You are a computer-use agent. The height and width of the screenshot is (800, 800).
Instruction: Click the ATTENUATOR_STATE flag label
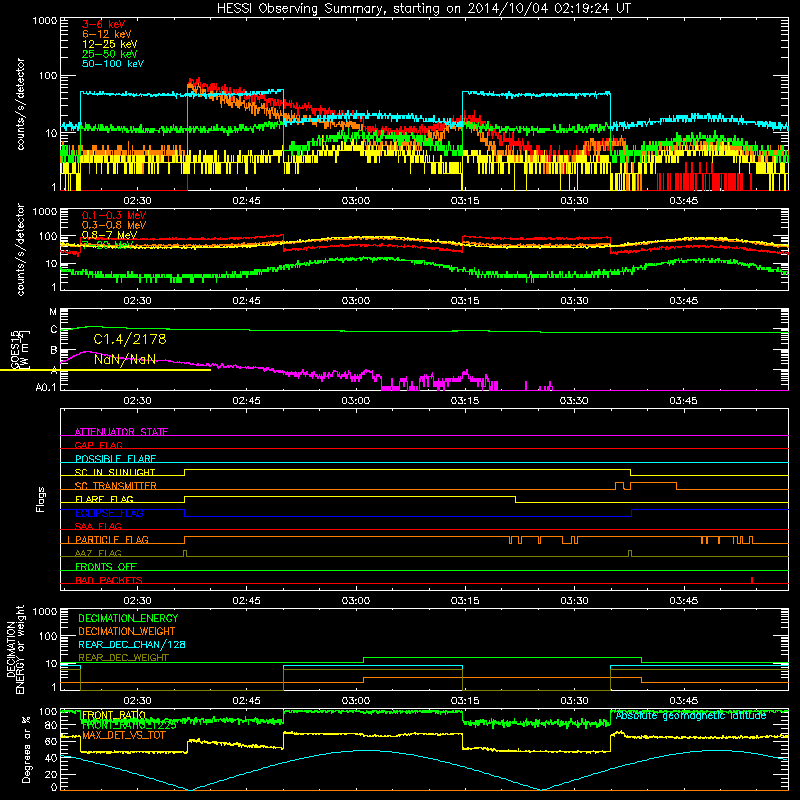121,432
